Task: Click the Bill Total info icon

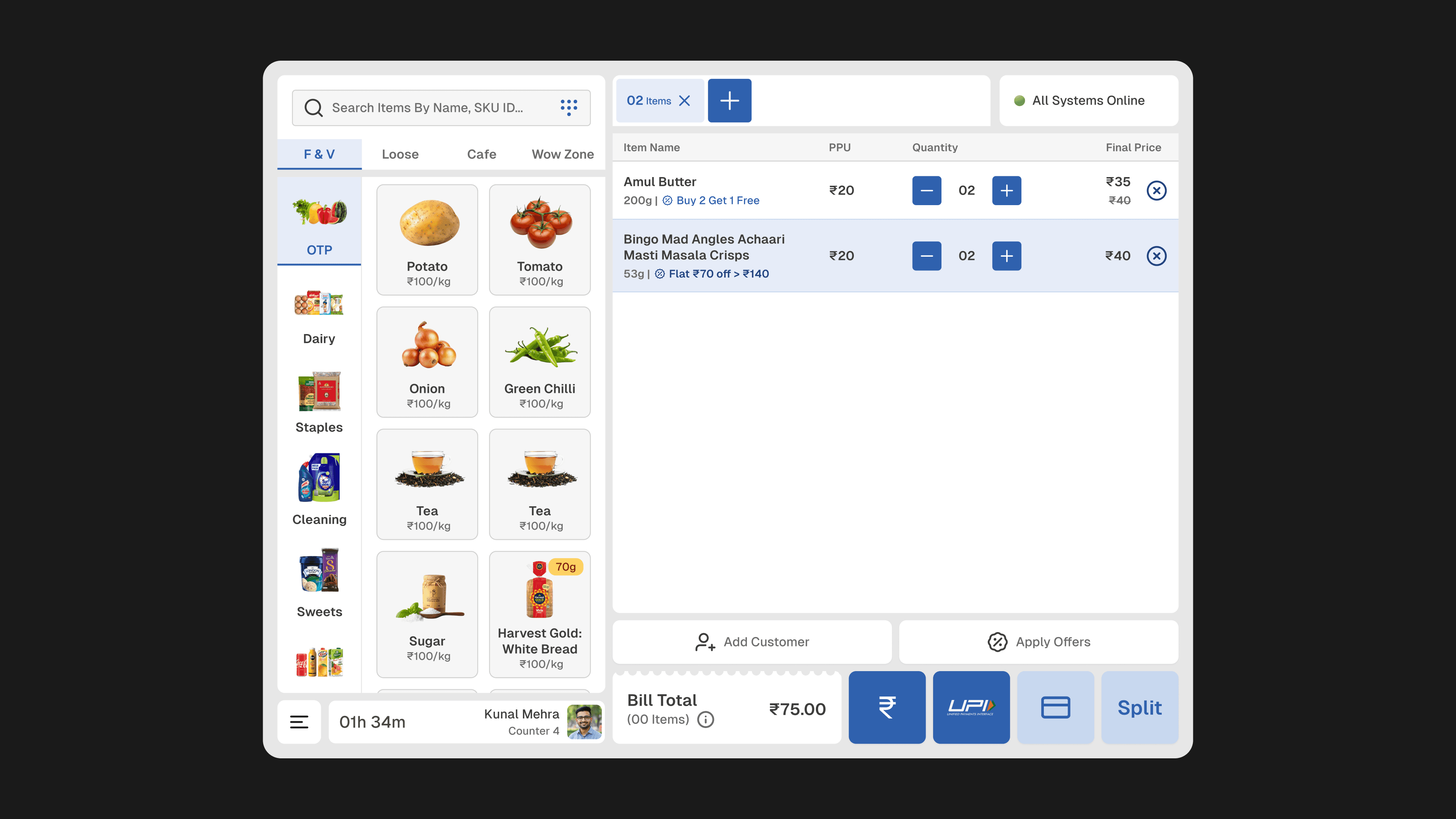Action: [705, 720]
